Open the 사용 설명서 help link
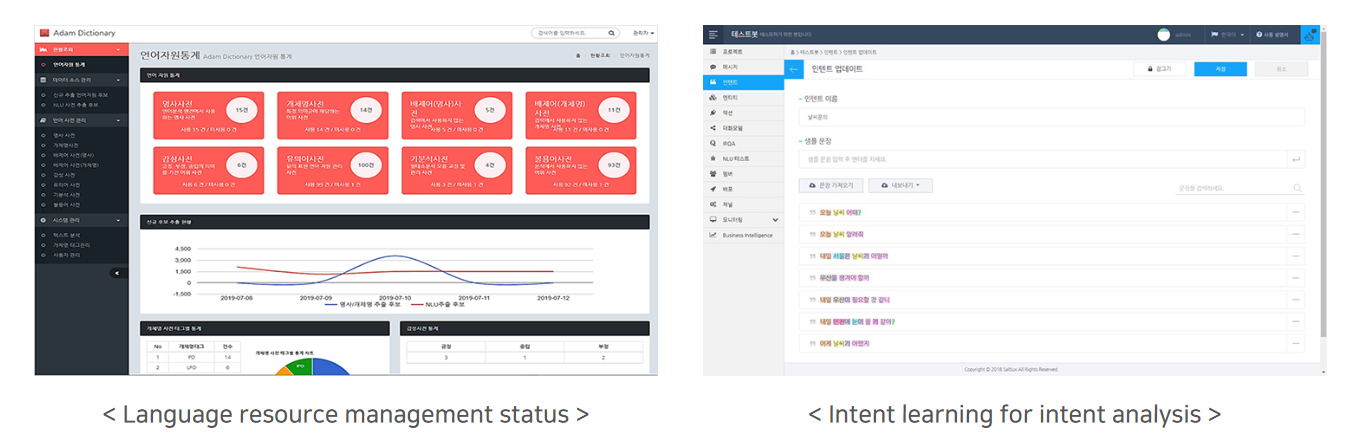 (1274, 34)
